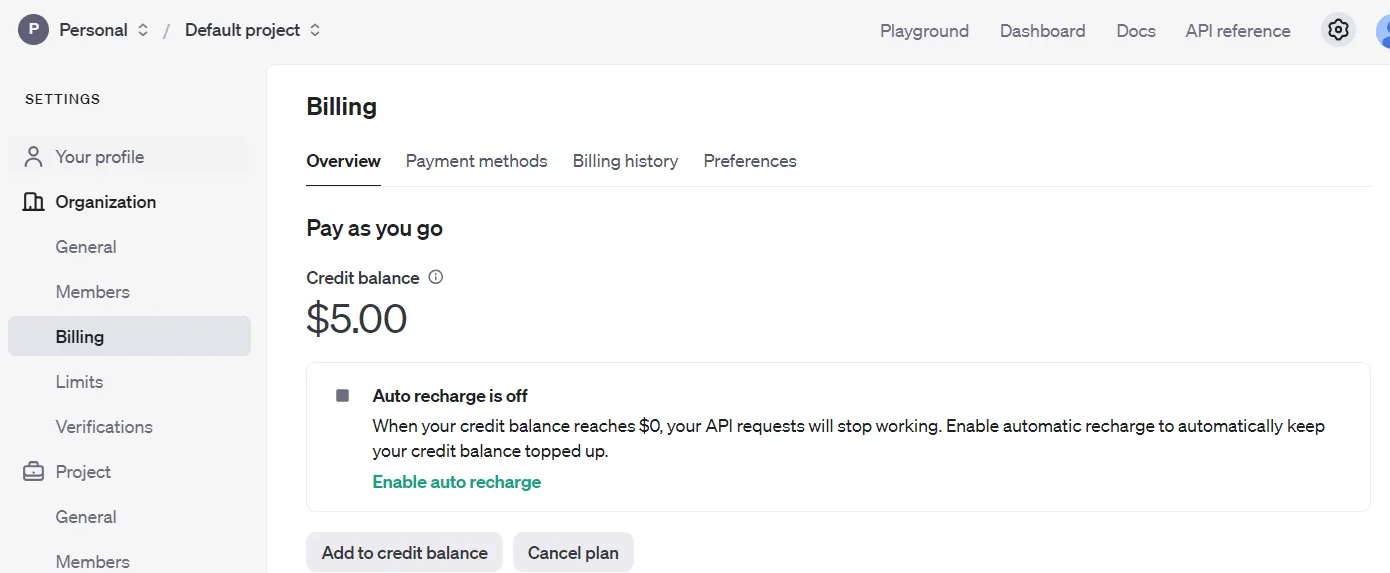Click Enable auto recharge link
The width and height of the screenshot is (1390, 573).
click(457, 482)
